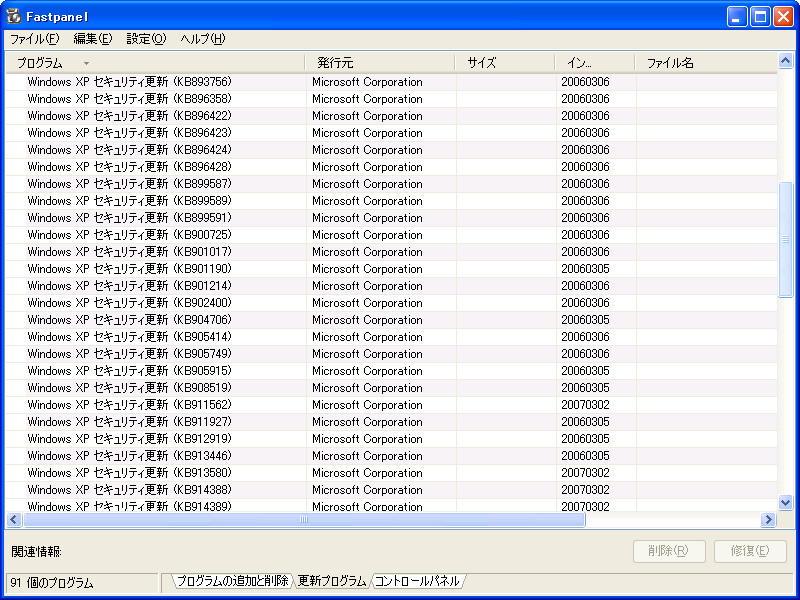Select the KB901017 security update row

click(x=391, y=252)
